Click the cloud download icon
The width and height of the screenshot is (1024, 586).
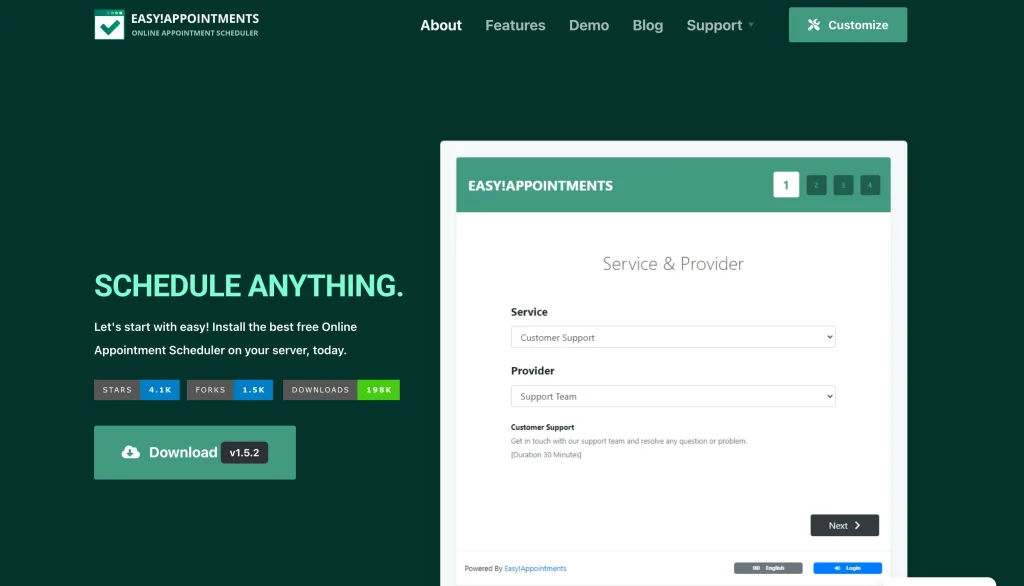[x=131, y=452]
